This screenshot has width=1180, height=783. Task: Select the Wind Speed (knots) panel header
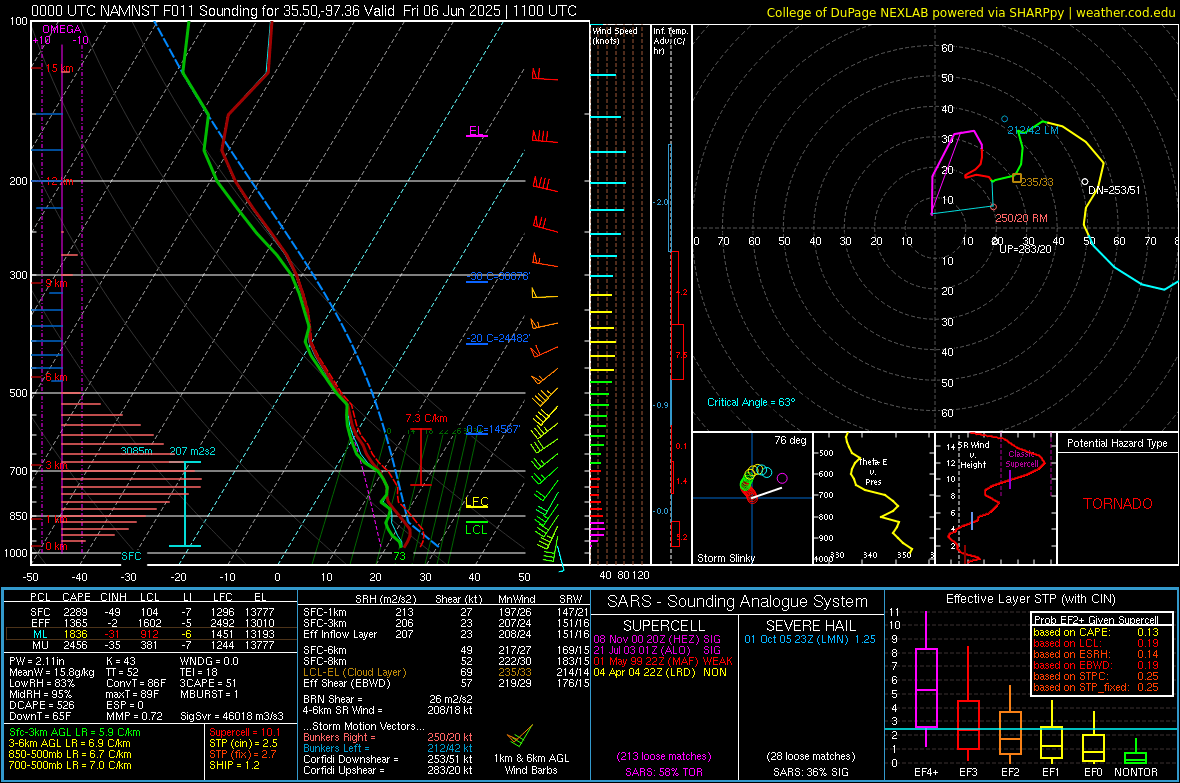coord(615,35)
